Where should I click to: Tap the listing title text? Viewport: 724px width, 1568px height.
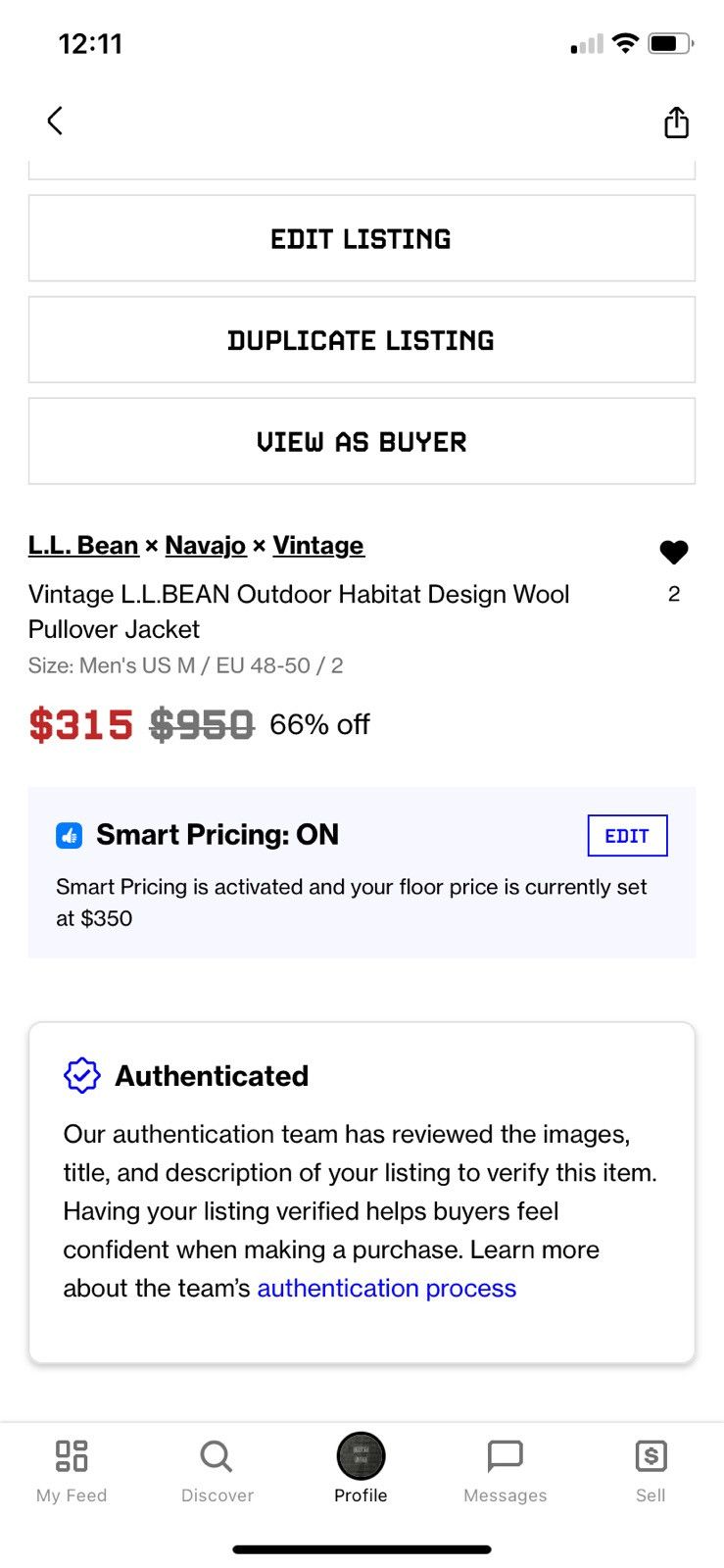click(x=299, y=612)
